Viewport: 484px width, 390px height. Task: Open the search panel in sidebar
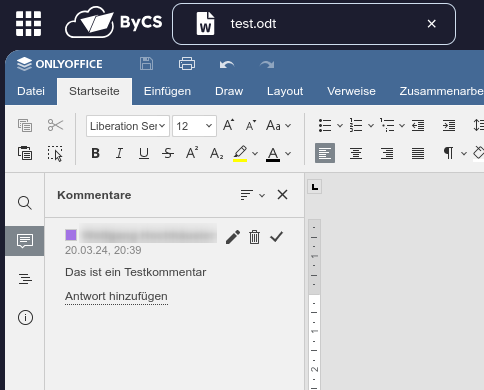[25, 203]
